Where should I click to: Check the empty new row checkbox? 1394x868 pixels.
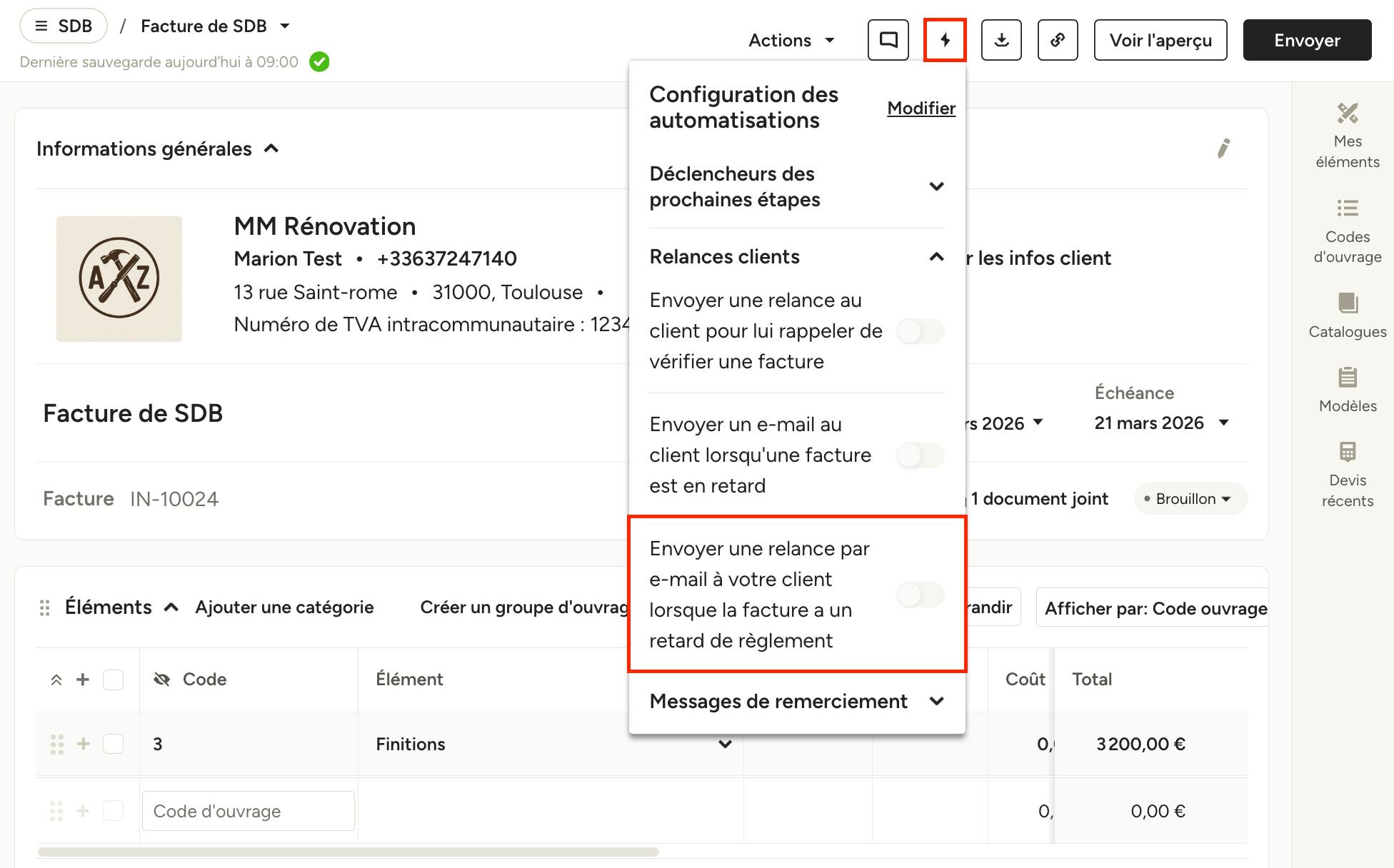(113, 811)
